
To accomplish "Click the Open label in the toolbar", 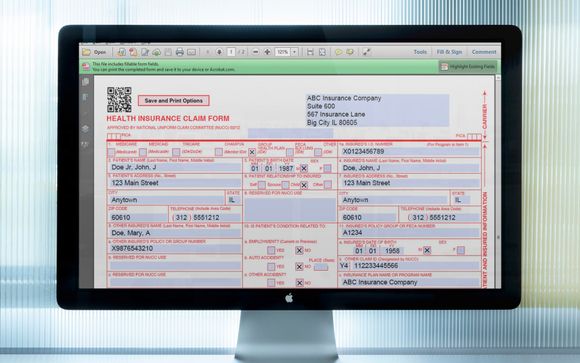I will pyautogui.click(x=100, y=53).
